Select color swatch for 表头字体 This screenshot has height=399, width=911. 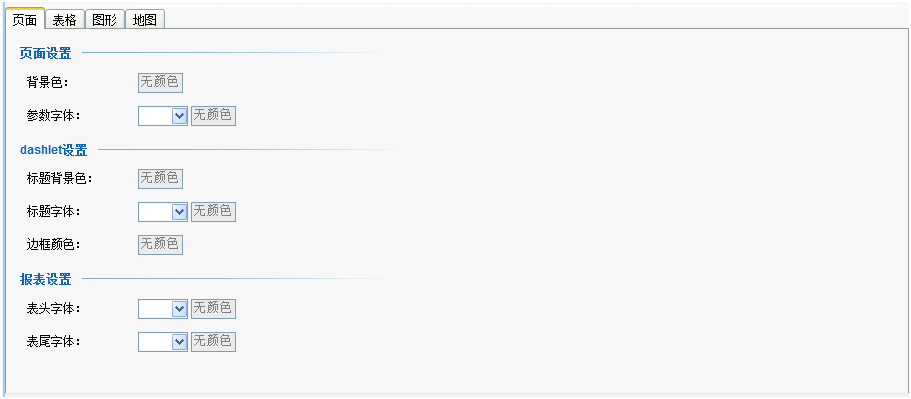pos(213,309)
